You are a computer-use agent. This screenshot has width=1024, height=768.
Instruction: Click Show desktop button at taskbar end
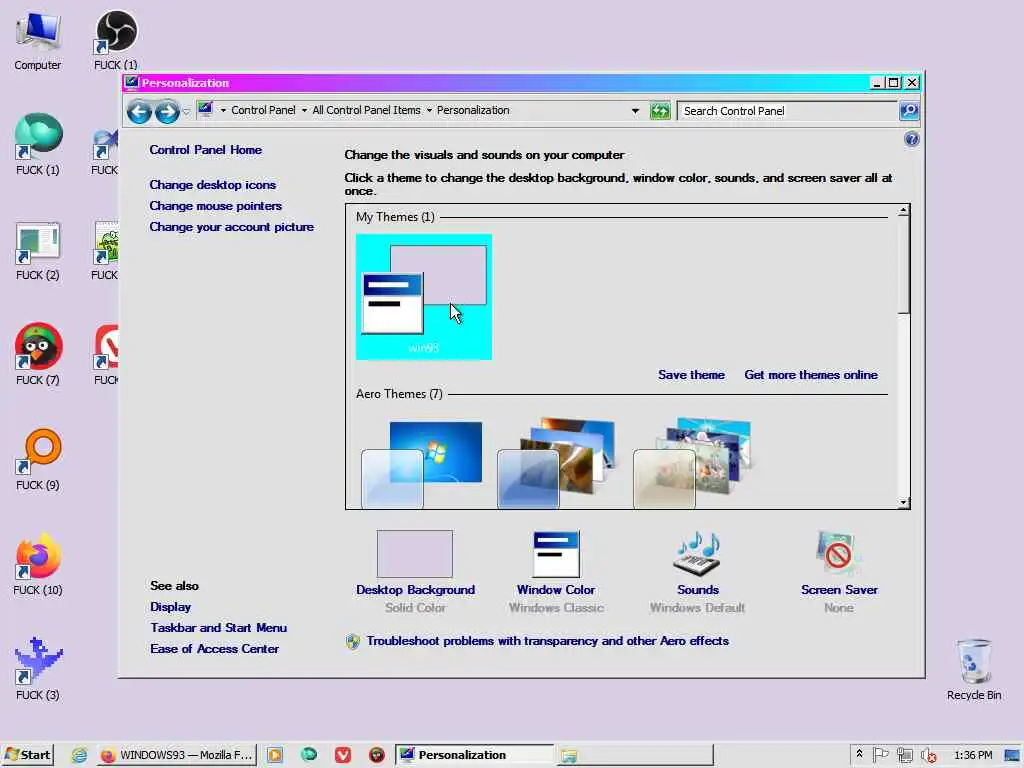click(x=1012, y=755)
